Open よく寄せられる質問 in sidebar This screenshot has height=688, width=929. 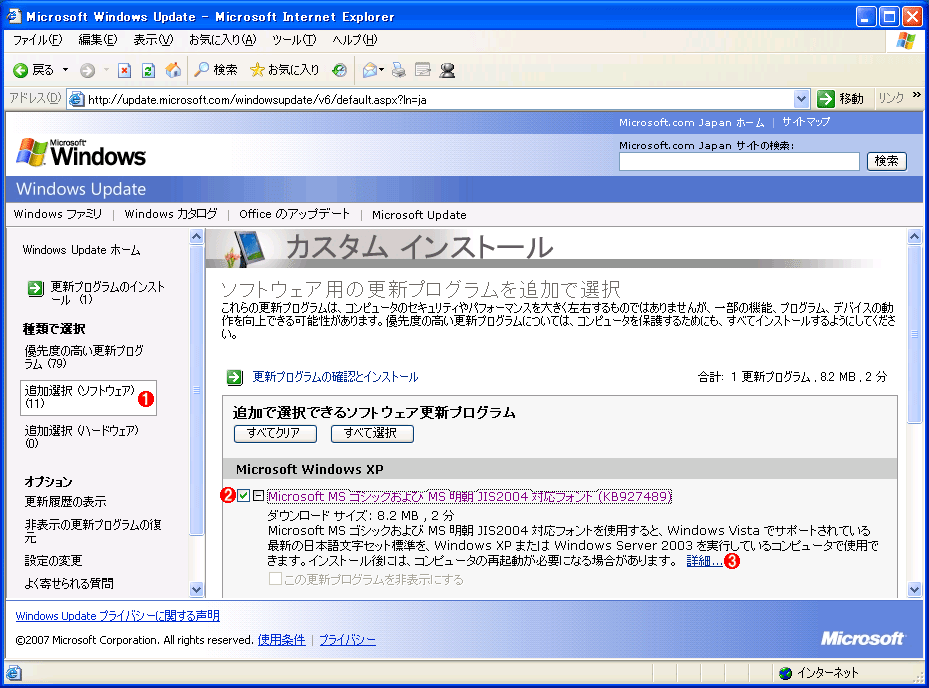coord(69,584)
